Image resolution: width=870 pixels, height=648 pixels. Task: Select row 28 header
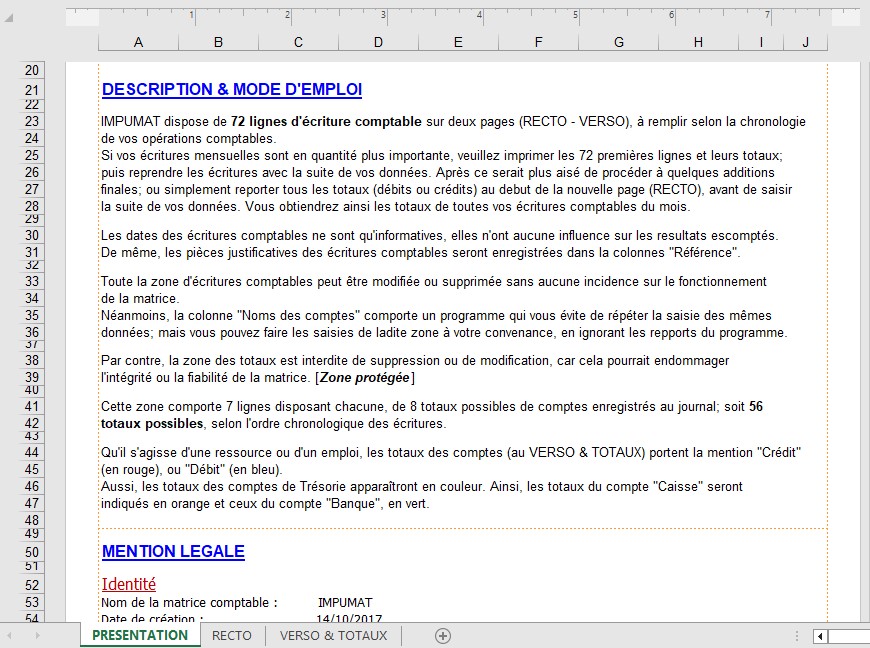(x=32, y=206)
